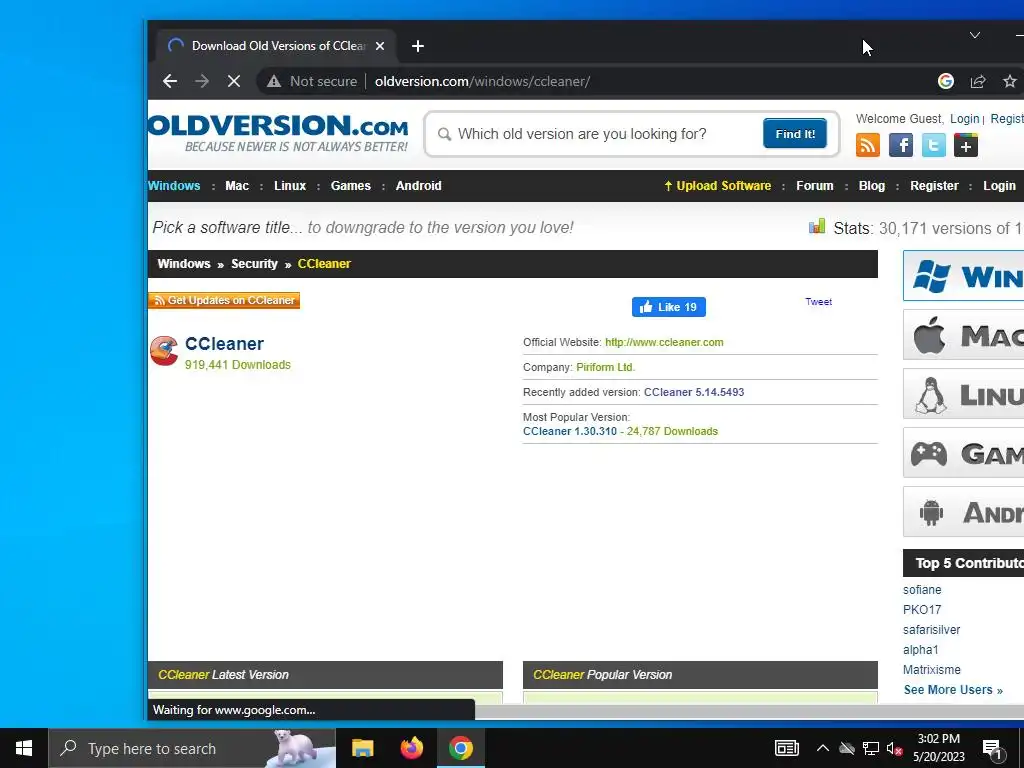Click Register in the nav bar
This screenshot has width=1024, height=768.
pos(934,185)
